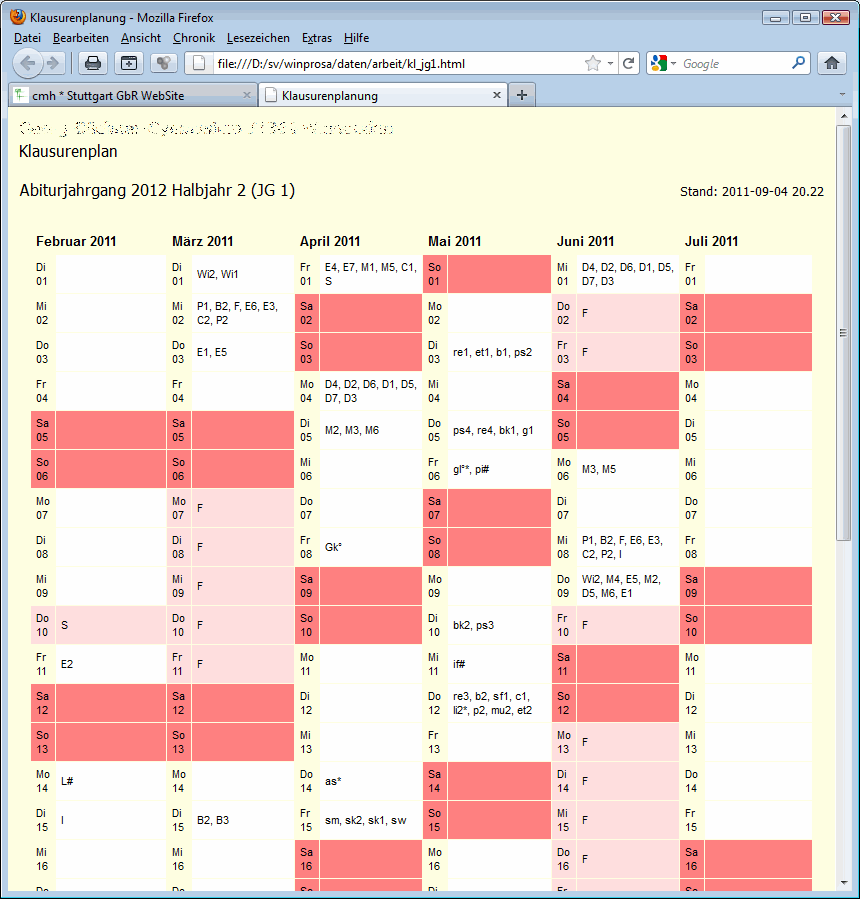Bookmark page with the star icon

(593, 63)
